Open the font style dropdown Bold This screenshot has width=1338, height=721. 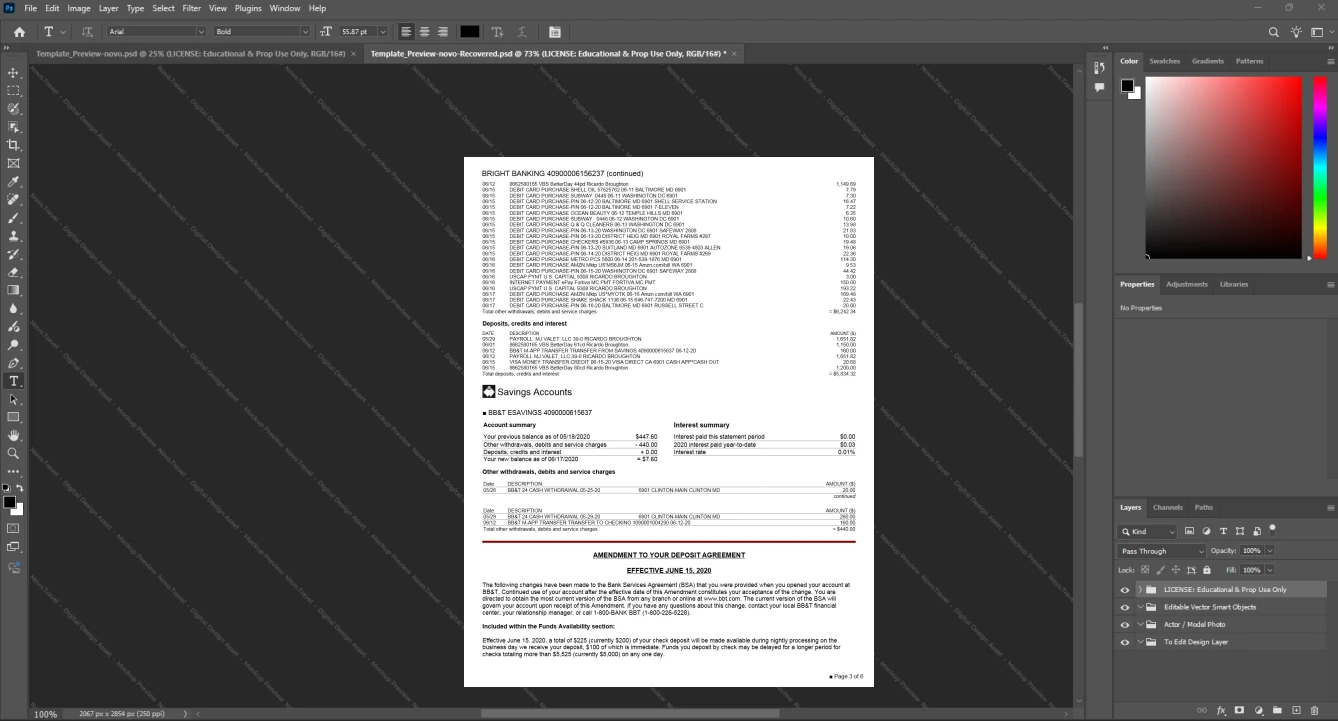pos(262,32)
